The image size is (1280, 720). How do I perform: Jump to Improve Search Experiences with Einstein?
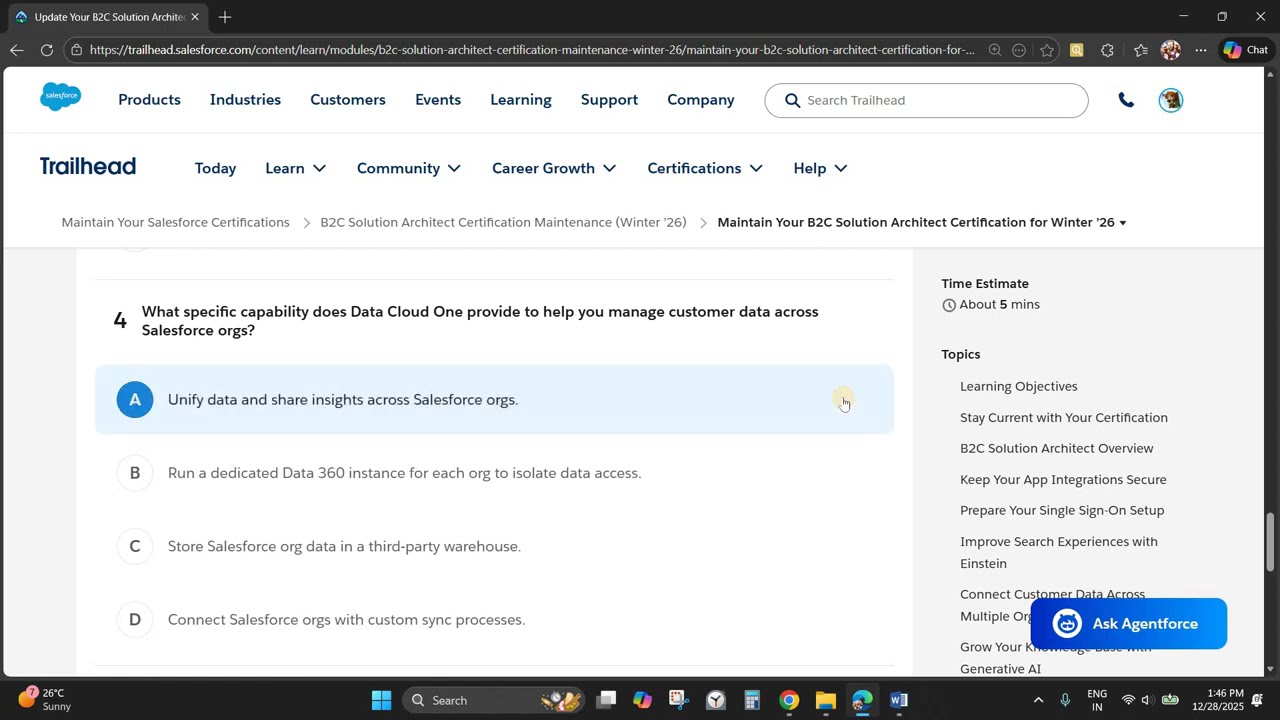pos(1059,552)
